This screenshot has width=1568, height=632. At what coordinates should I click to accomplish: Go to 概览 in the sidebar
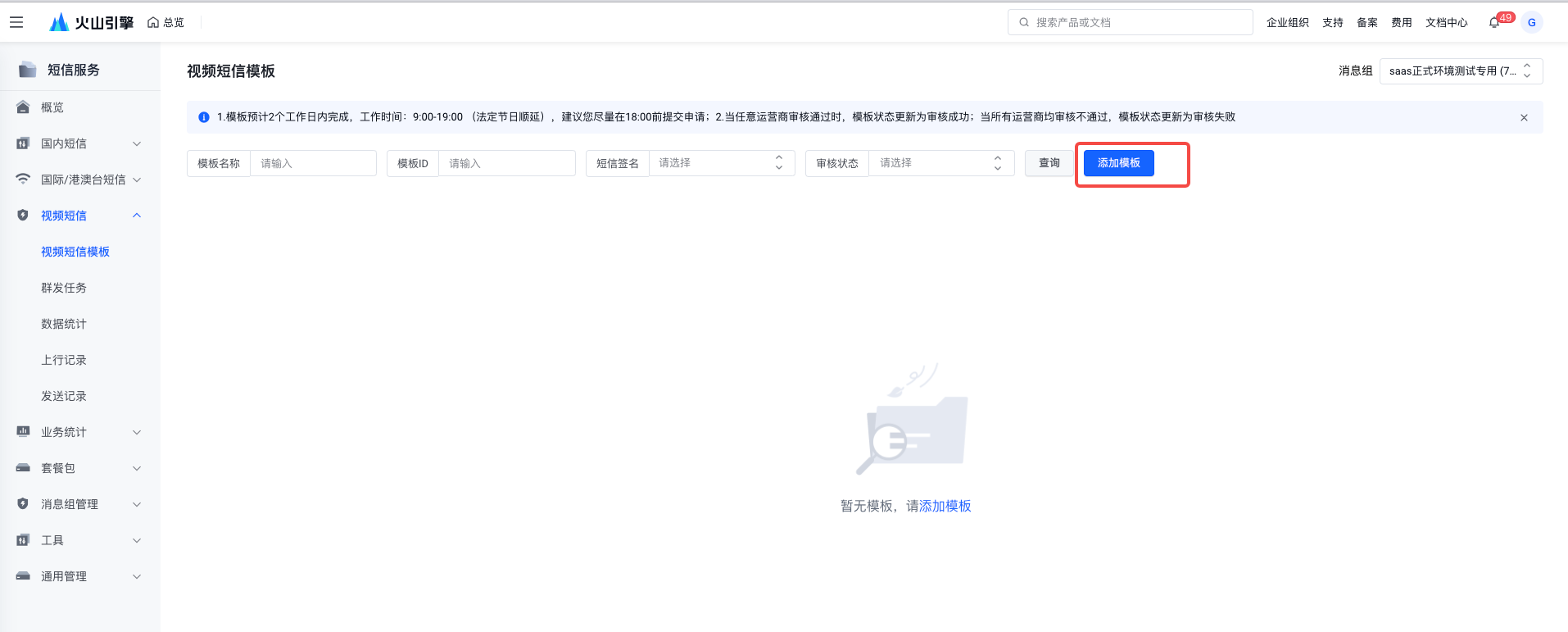coord(52,107)
